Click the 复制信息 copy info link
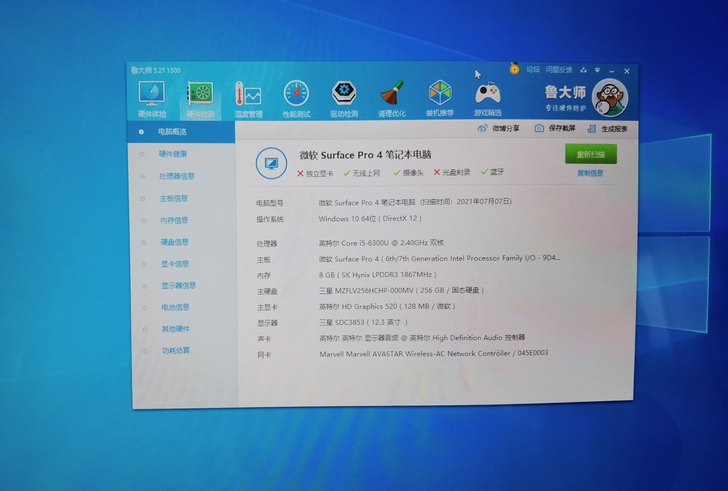This screenshot has width=728, height=491. coord(590,173)
